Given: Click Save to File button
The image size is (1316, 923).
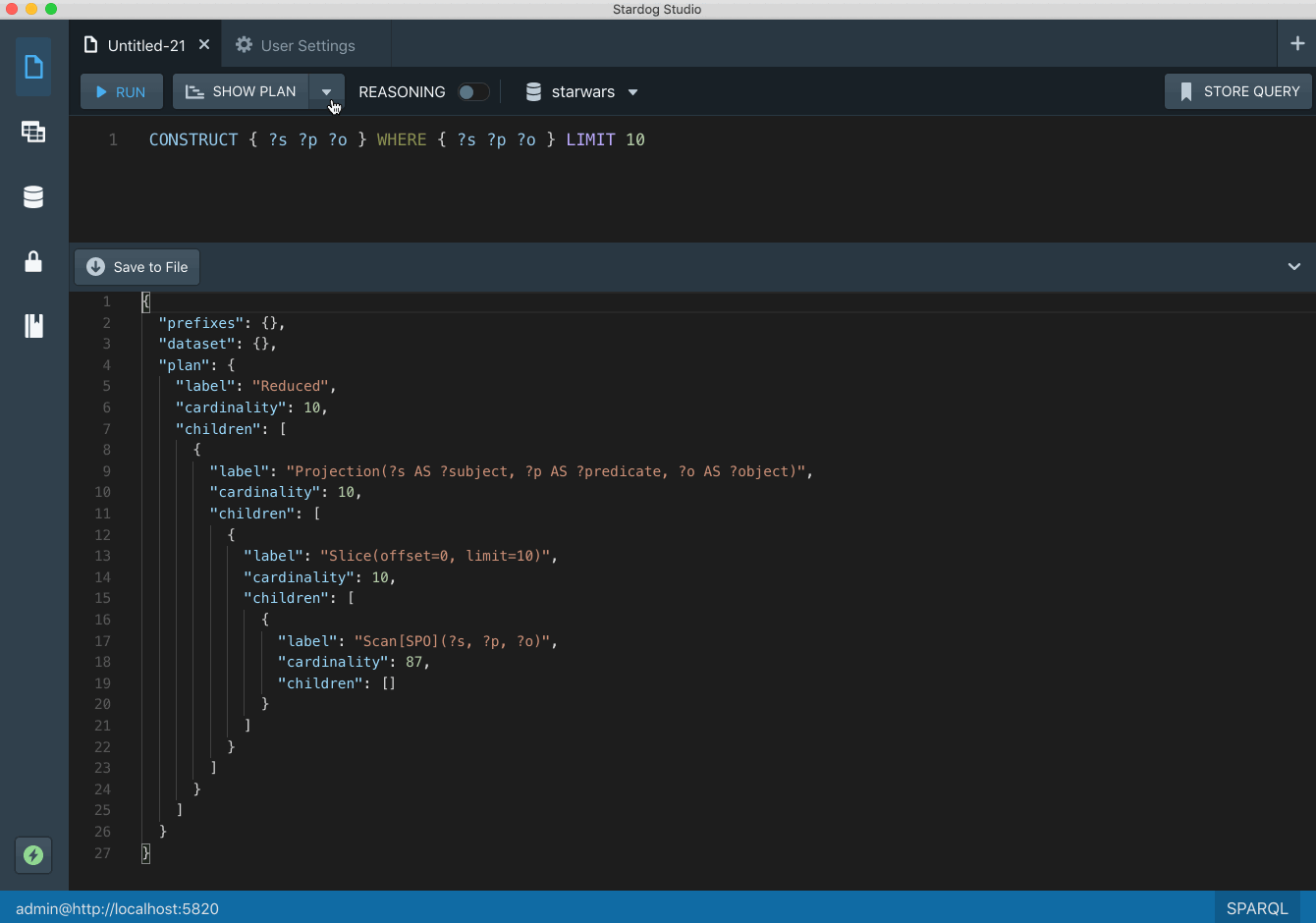Looking at the screenshot, I should pos(137,267).
